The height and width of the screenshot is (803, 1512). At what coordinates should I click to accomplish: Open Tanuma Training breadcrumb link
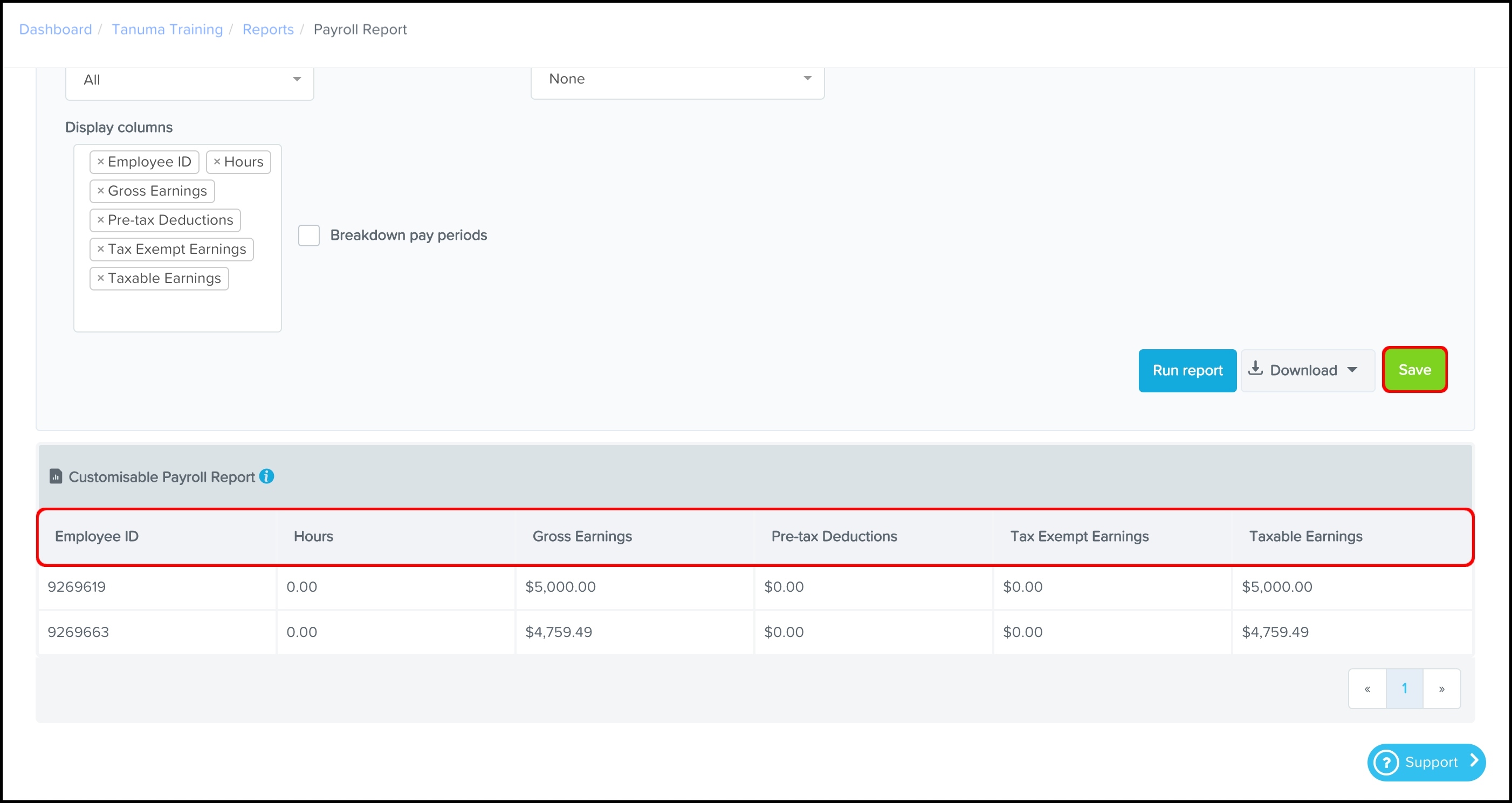pyautogui.click(x=167, y=29)
